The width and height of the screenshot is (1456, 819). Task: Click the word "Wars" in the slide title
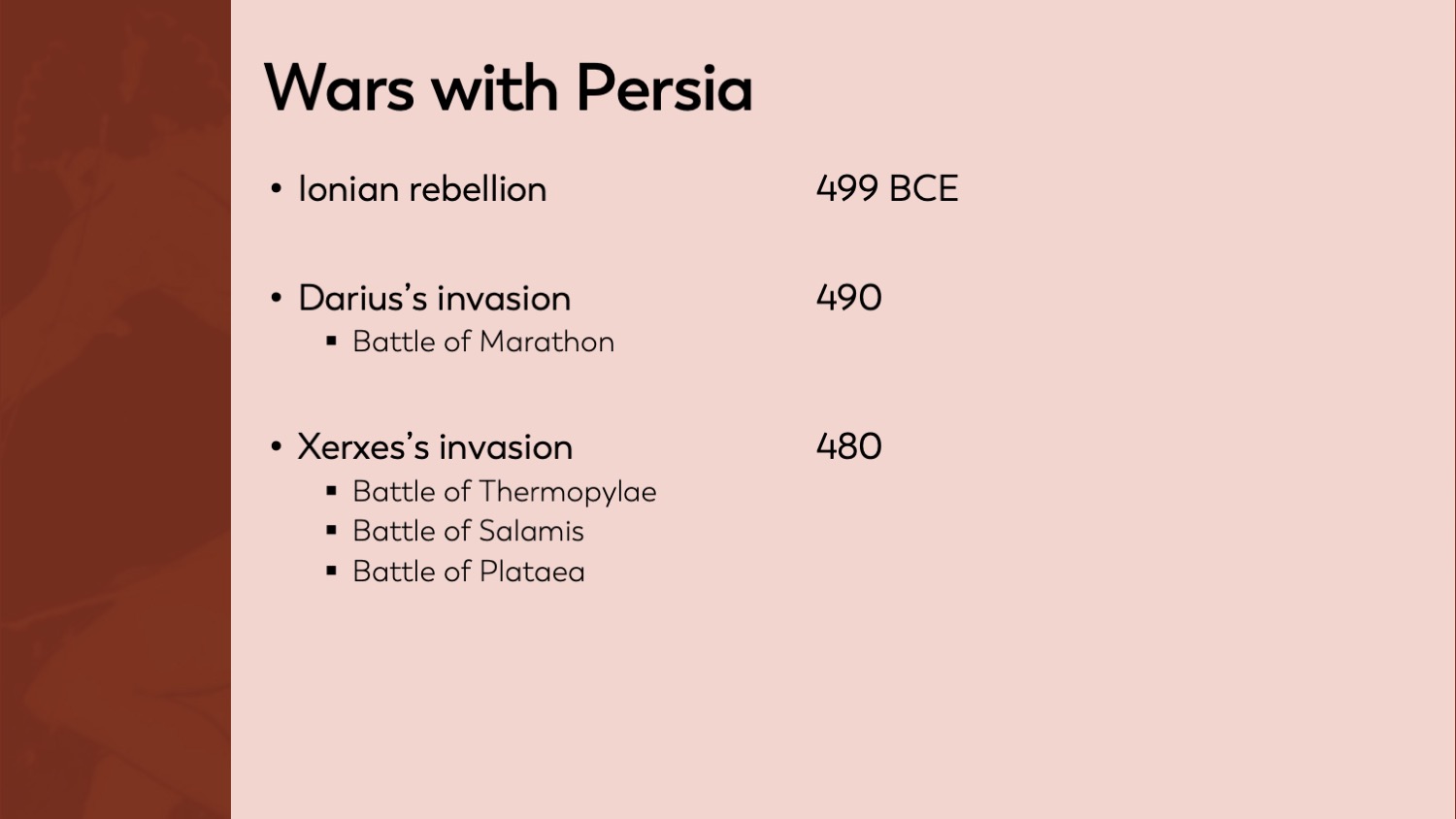pyautogui.click(x=339, y=89)
